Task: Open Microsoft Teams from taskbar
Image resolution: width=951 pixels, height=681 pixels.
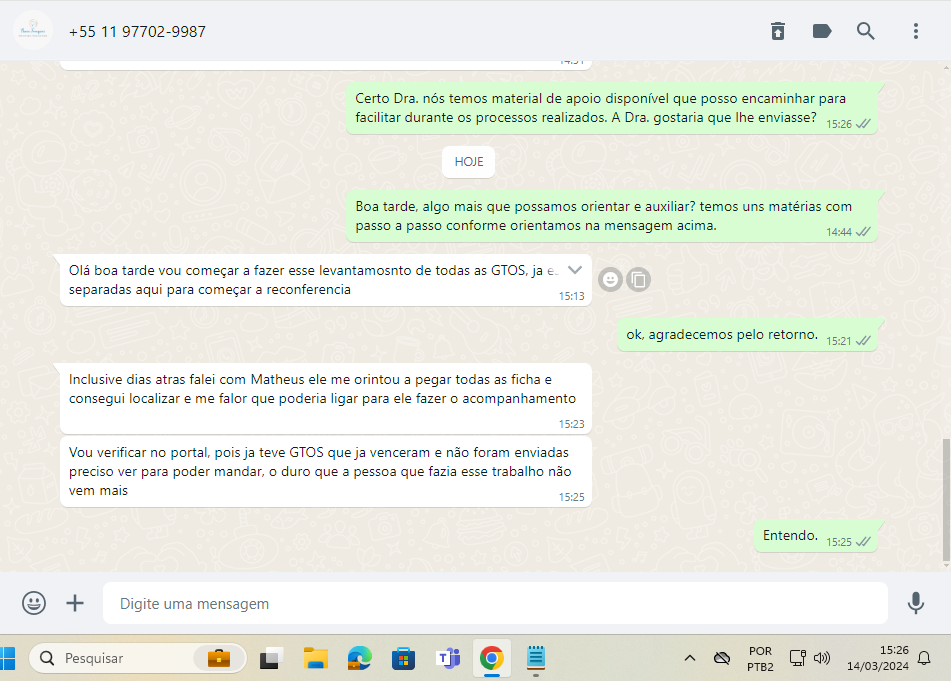Action: [448, 659]
